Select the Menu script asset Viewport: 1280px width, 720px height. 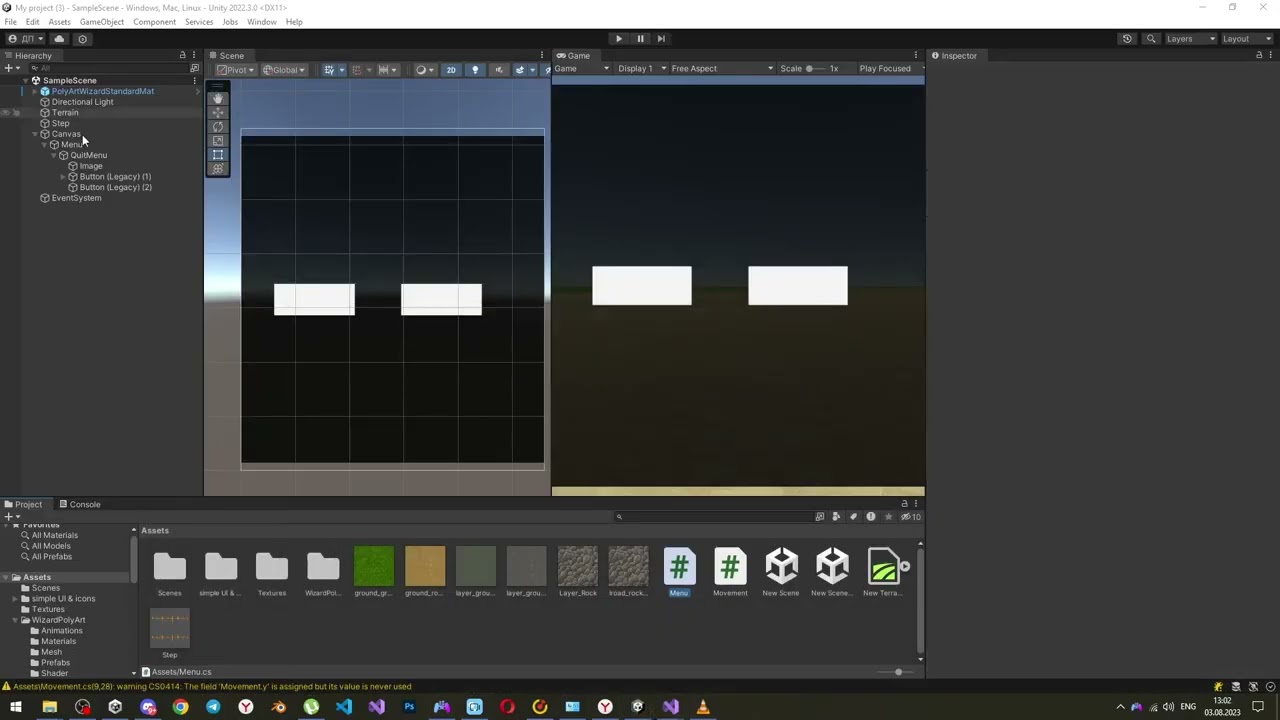[679, 573]
